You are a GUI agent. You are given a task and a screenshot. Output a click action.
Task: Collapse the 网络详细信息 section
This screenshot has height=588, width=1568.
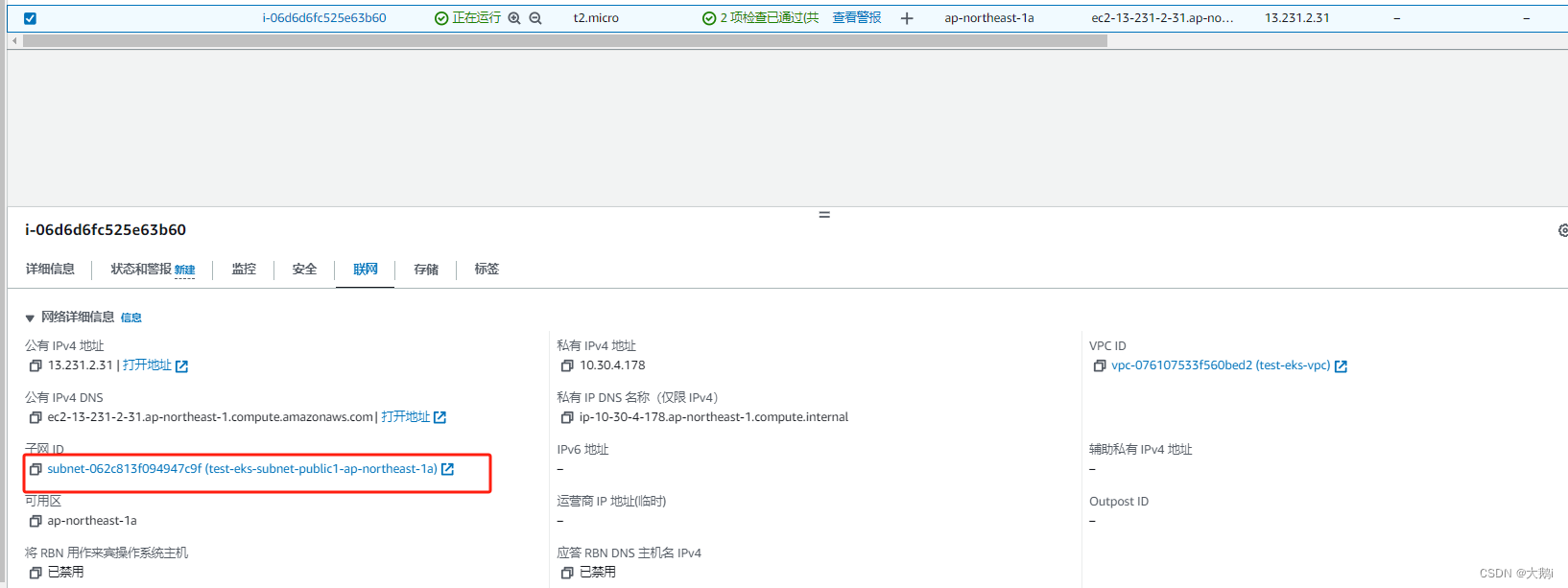pos(30,318)
